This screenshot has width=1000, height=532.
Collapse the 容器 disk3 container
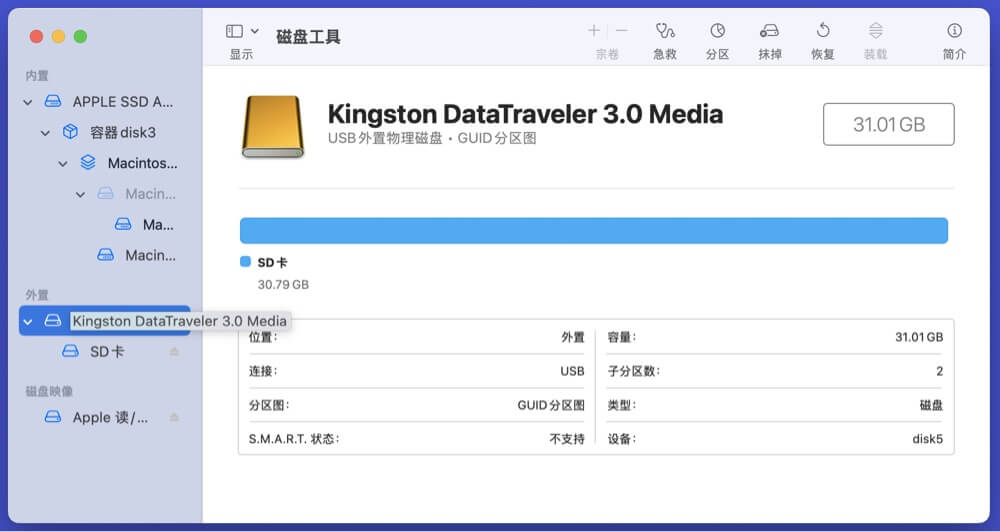coord(45,133)
